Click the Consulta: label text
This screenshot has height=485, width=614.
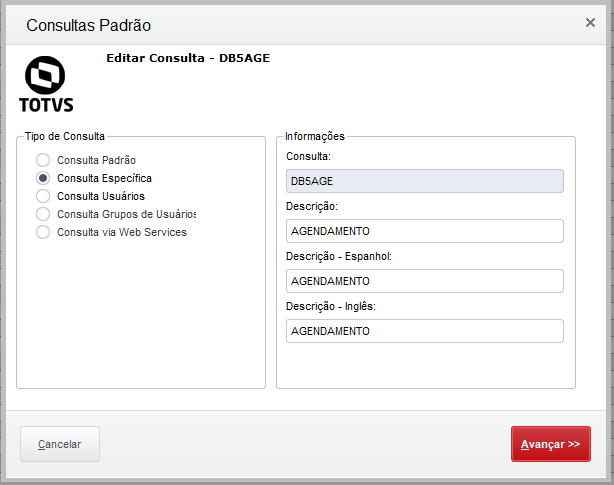(309, 156)
